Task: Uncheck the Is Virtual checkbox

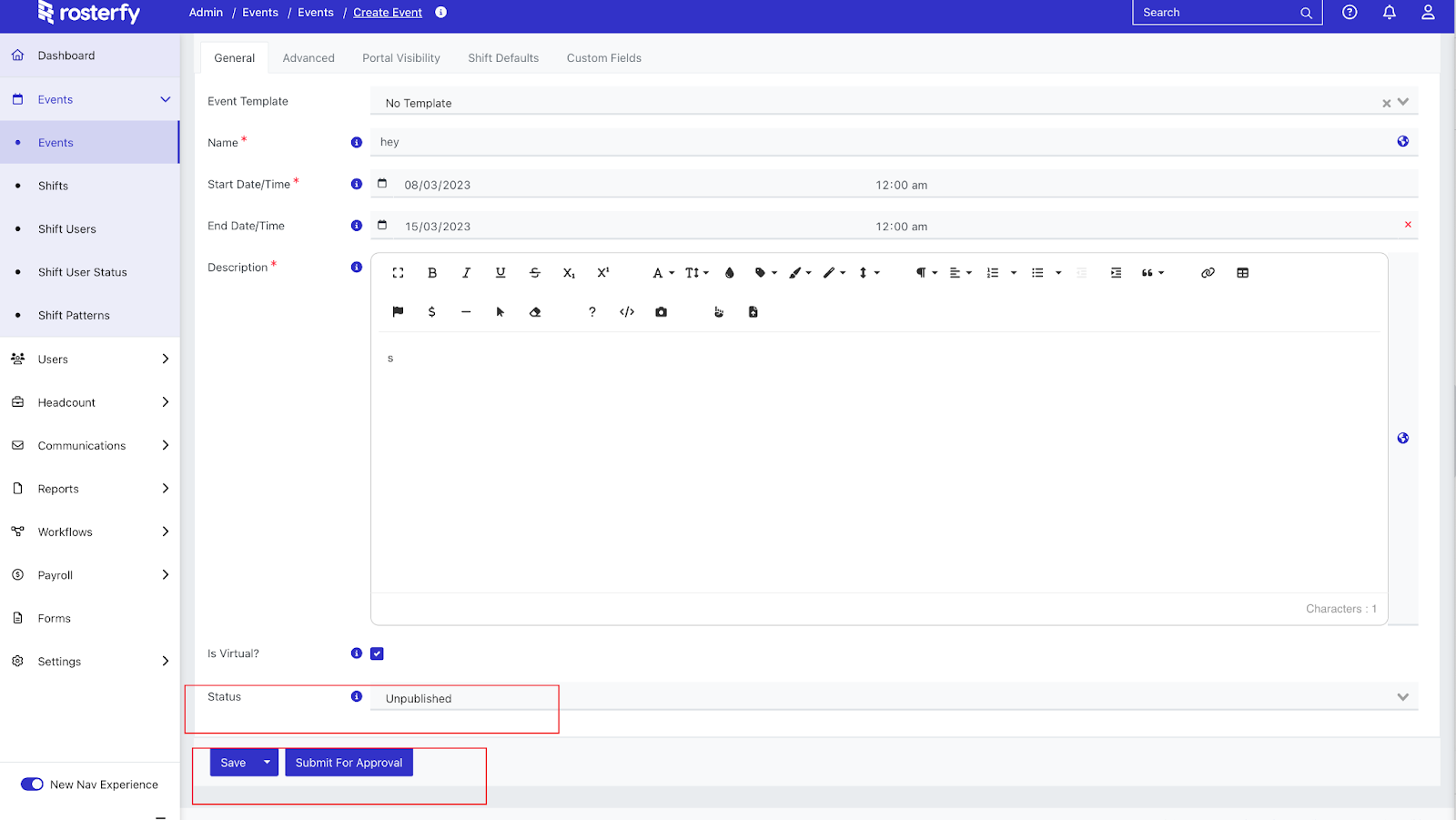Action: (377, 653)
